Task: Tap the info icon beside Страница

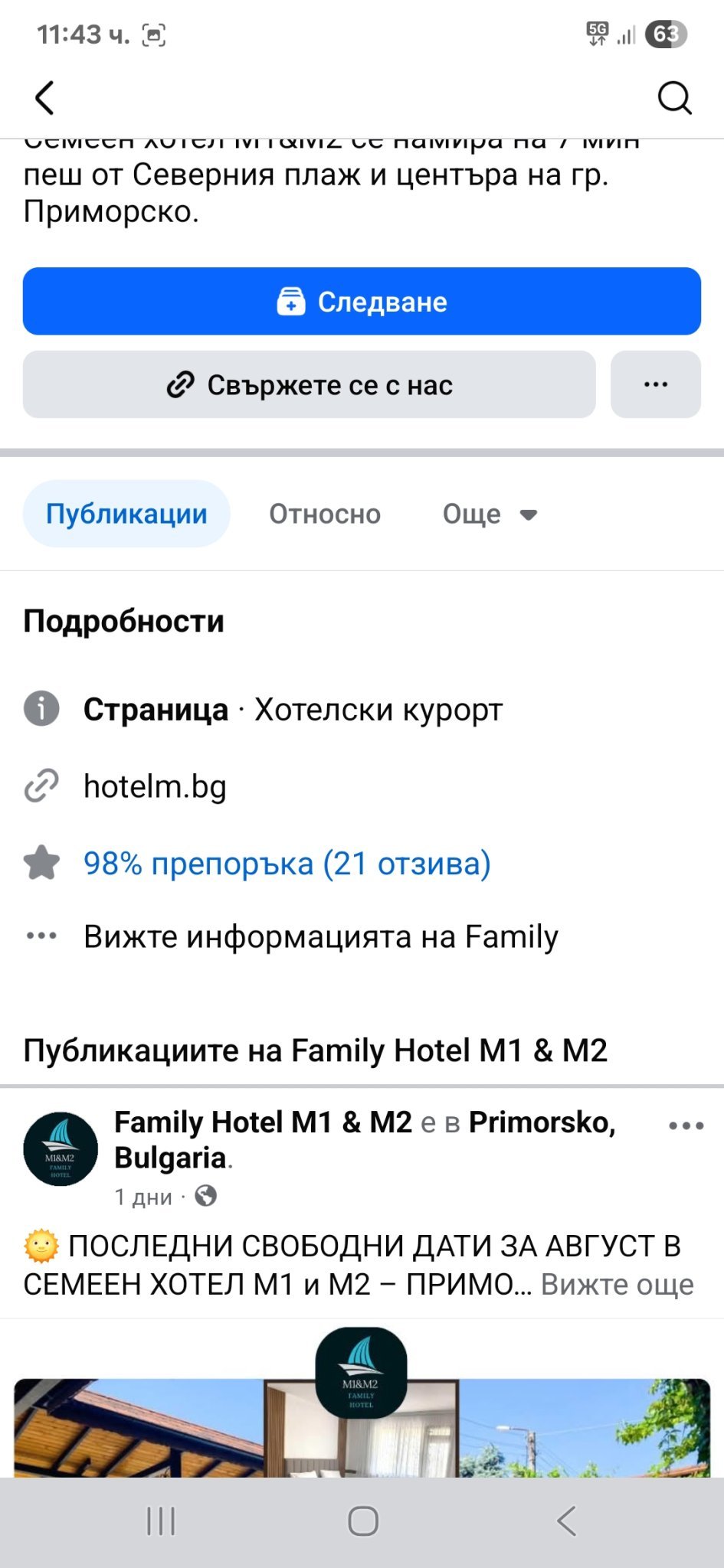Action: pyautogui.click(x=41, y=709)
